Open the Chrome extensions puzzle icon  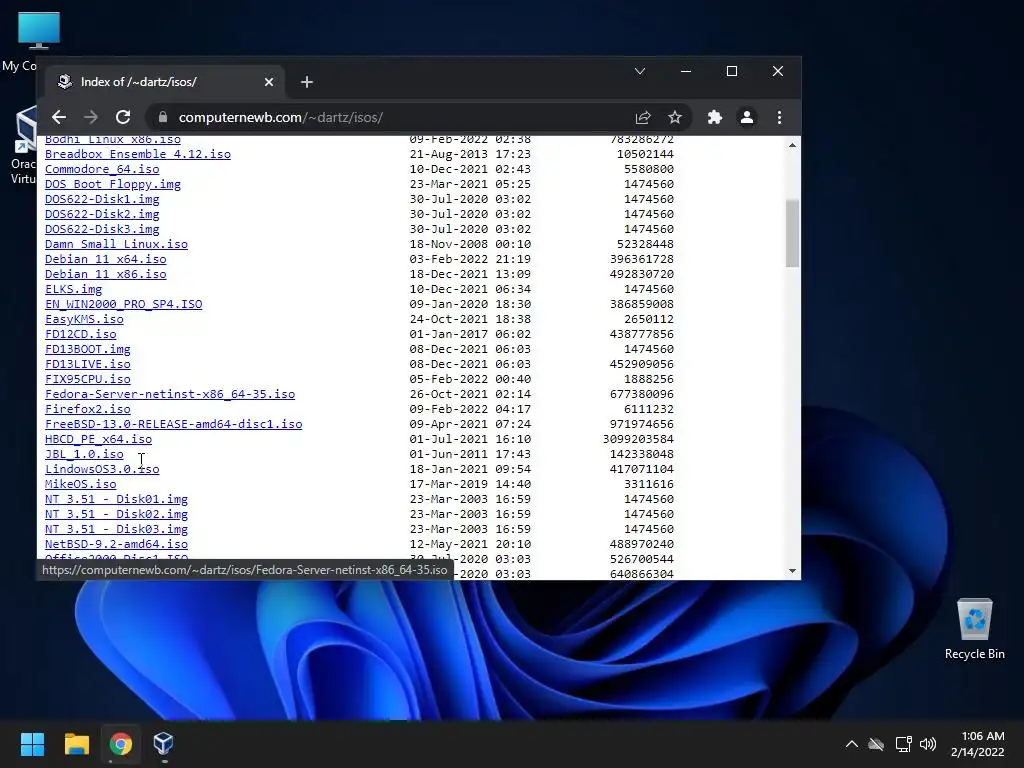tap(714, 118)
